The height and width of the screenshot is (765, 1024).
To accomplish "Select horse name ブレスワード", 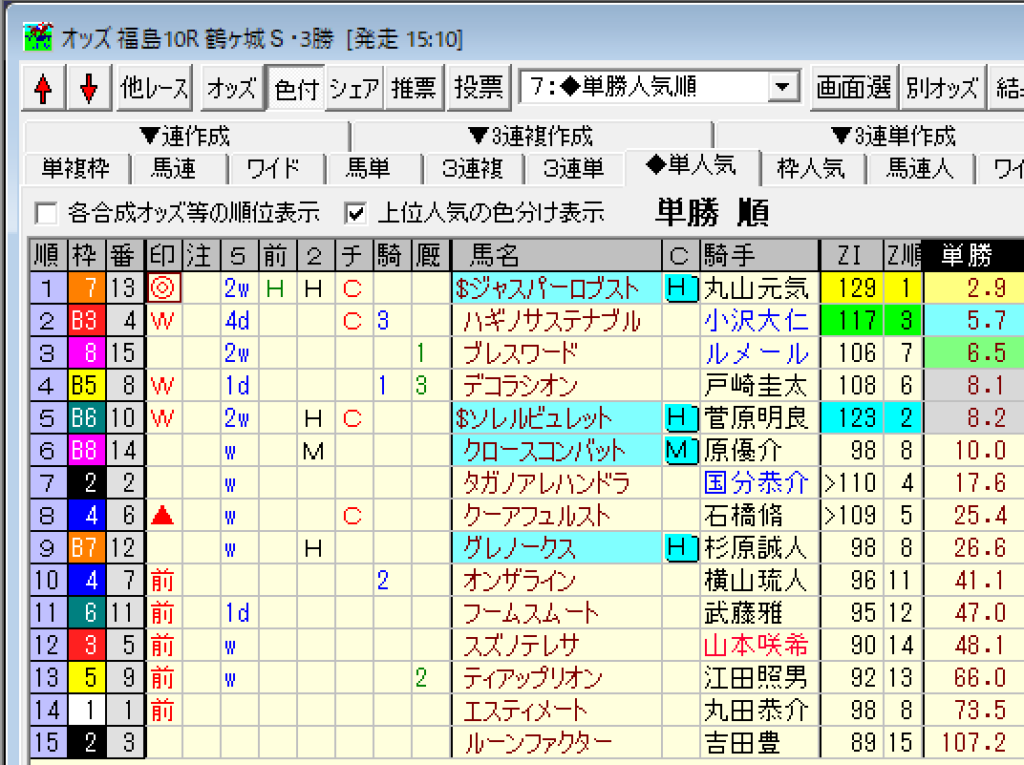I will pos(520,353).
